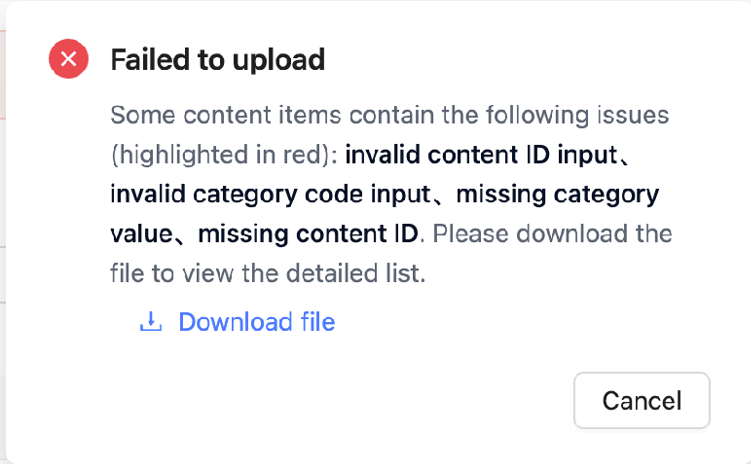This screenshot has height=464, width=751.
Task: Dismiss the dialog with Cancel
Action: pyautogui.click(x=641, y=400)
